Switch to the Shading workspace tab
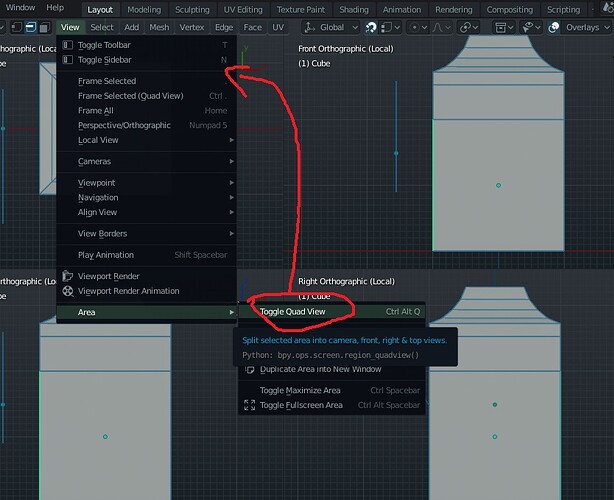The width and height of the screenshot is (614, 500). [354, 10]
